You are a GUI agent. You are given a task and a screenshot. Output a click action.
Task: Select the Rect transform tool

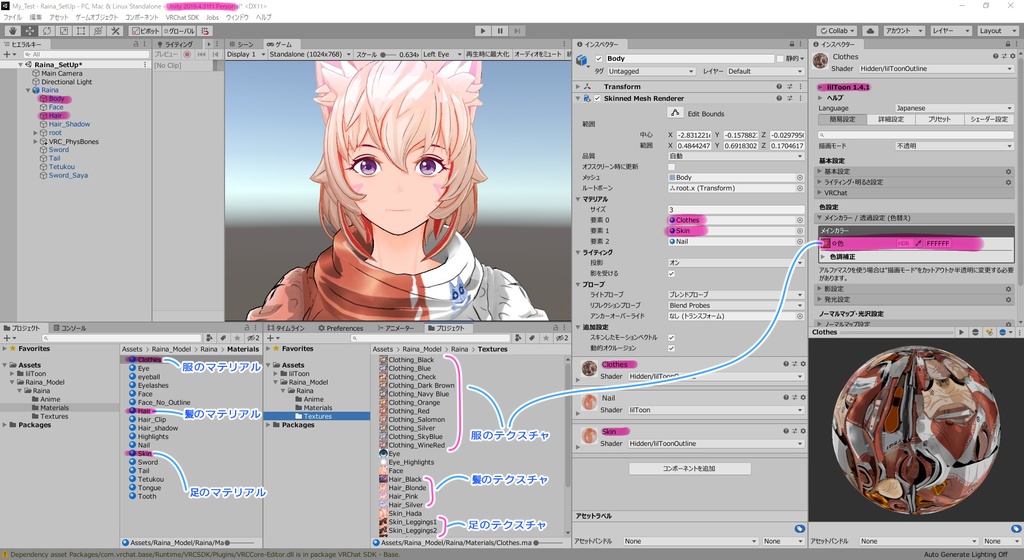coord(81,31)
